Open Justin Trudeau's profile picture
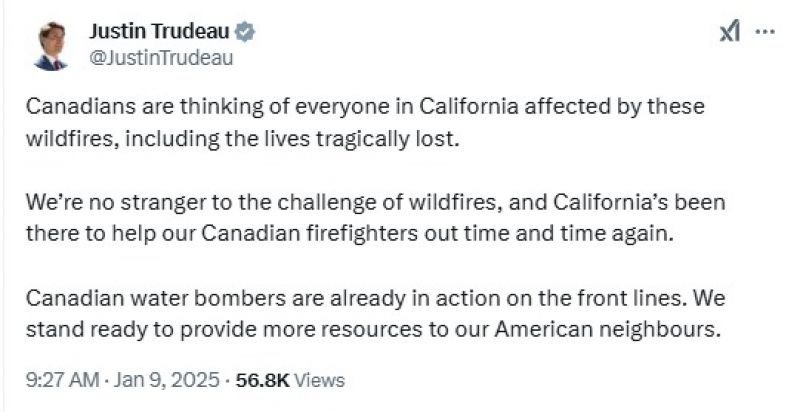Image resolution: width=800 pixels, height=412 pixels. click(x=51, y=45)
